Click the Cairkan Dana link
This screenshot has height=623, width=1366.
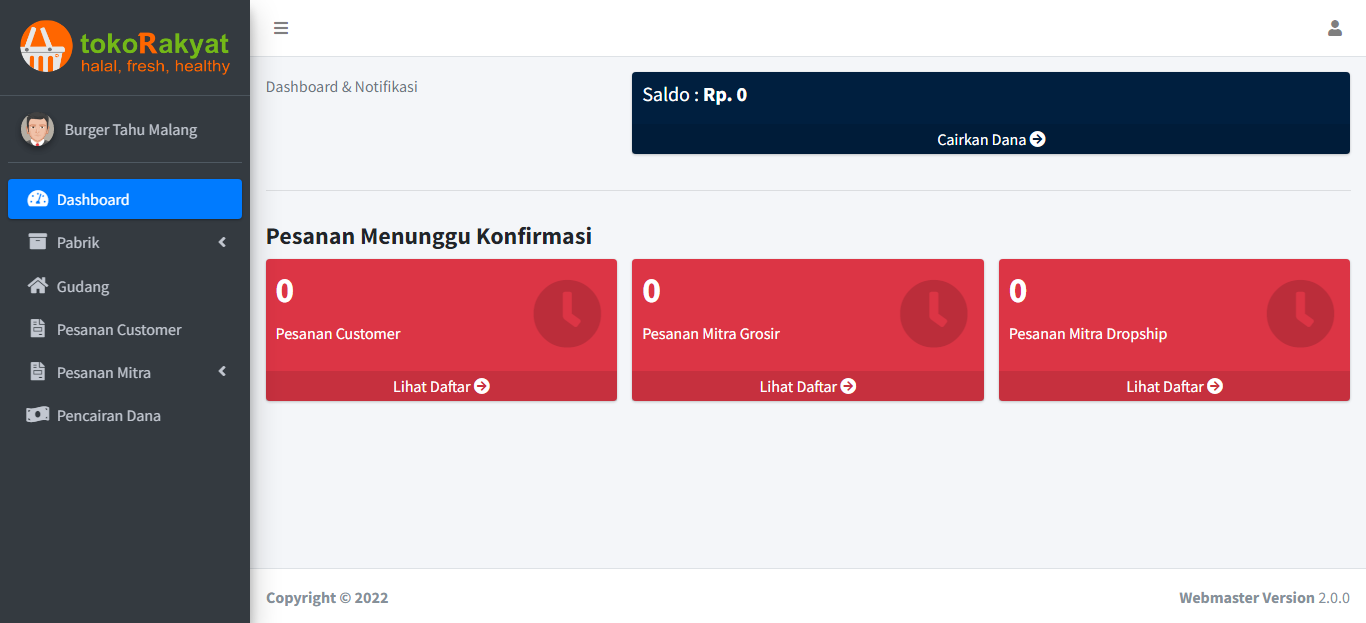(990, 140)
